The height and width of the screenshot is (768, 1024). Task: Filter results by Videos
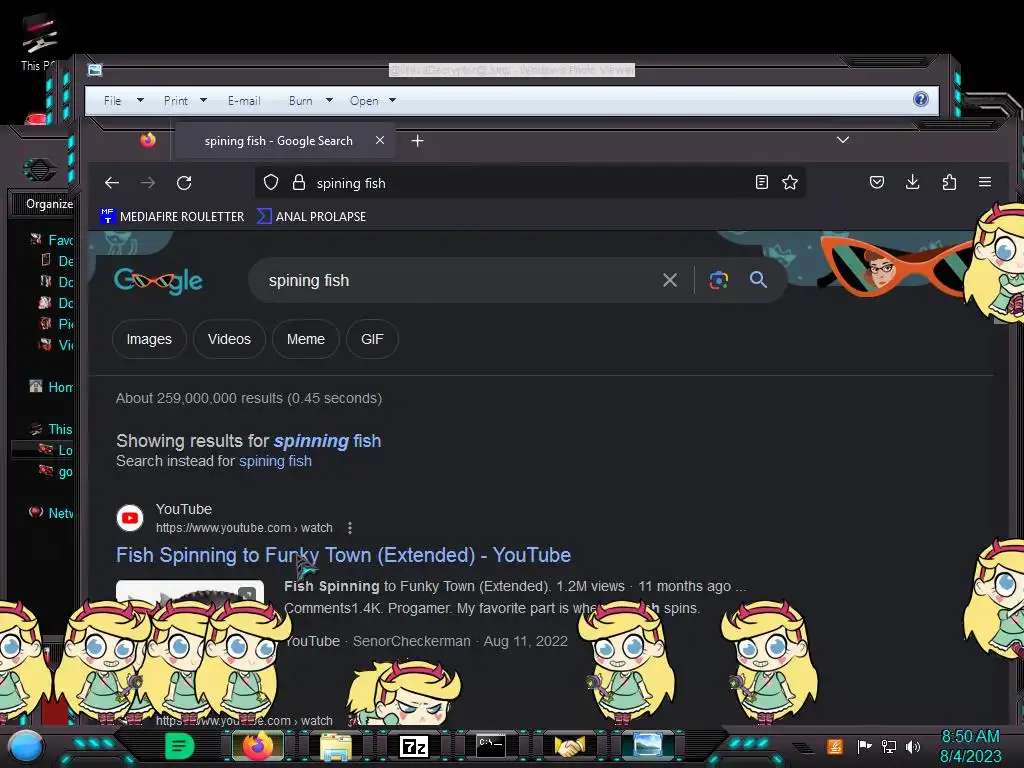[229, 339]
